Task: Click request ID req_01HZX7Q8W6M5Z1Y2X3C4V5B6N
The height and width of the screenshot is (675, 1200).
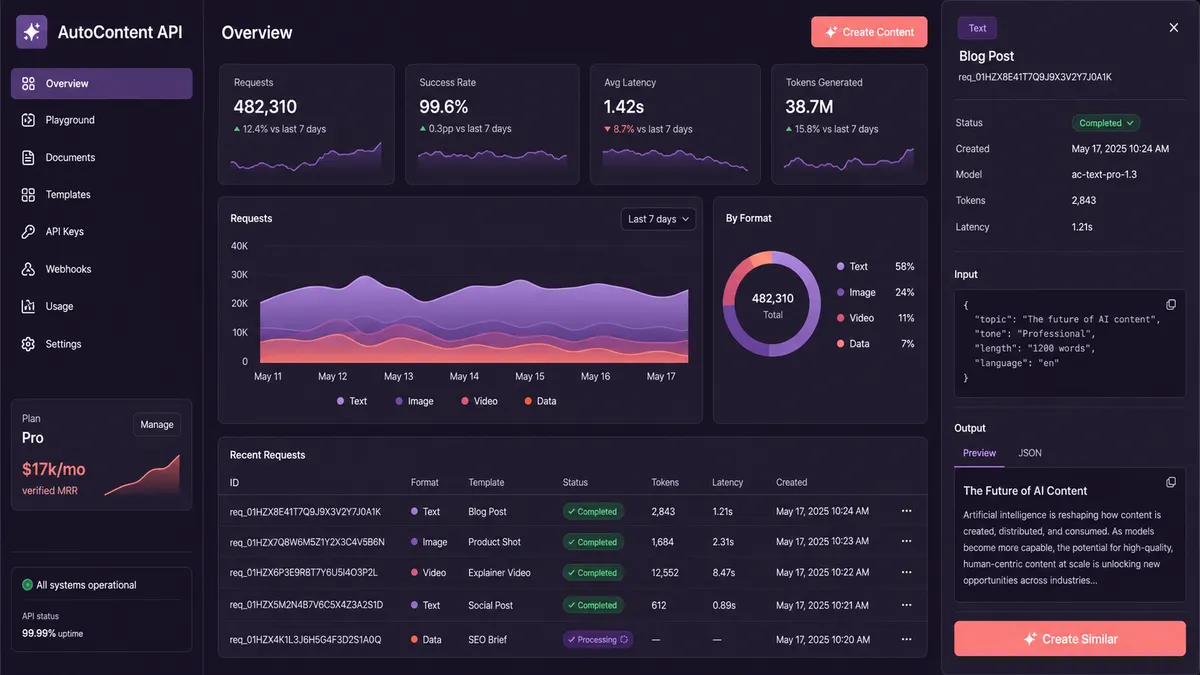Action: (307, 542)
